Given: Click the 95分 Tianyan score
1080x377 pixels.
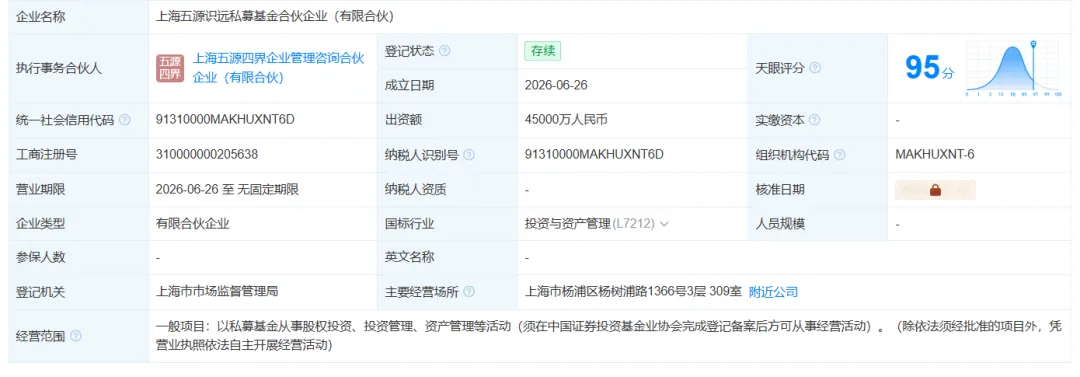Looking at the screenshot, I should [x=929, y=68].
